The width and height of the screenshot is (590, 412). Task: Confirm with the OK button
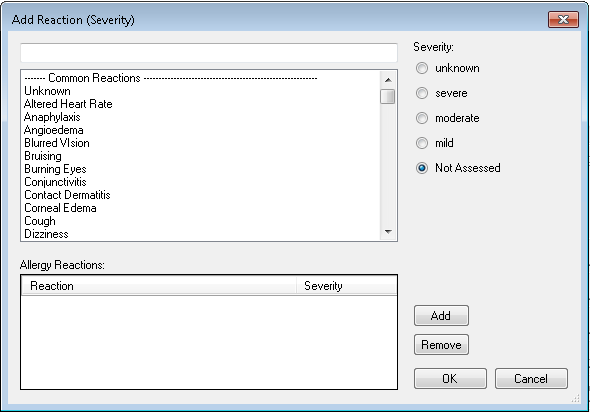pos(450,379)
